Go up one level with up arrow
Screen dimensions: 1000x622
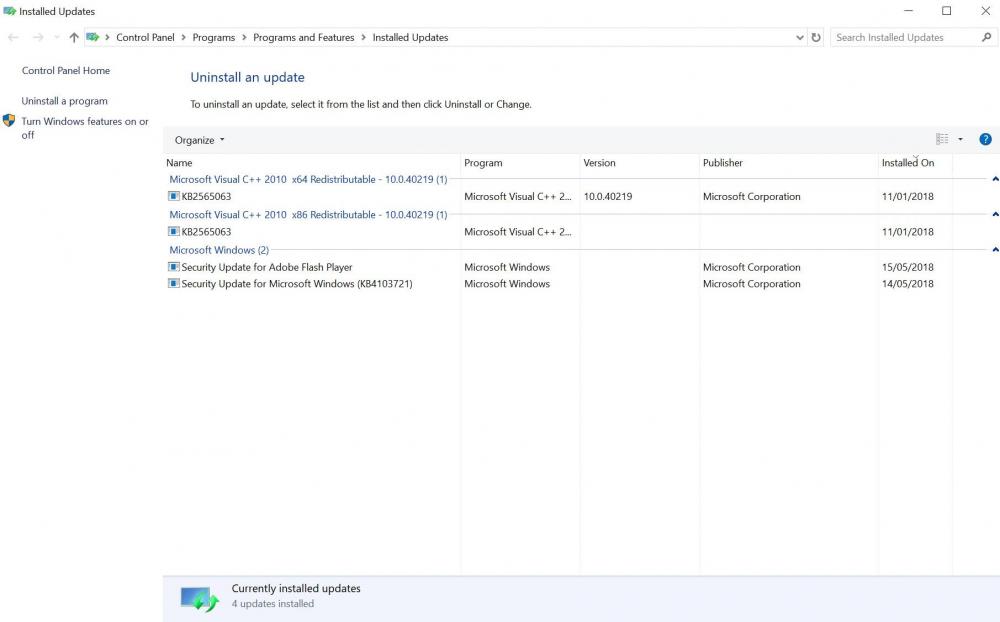pos(74,38)
